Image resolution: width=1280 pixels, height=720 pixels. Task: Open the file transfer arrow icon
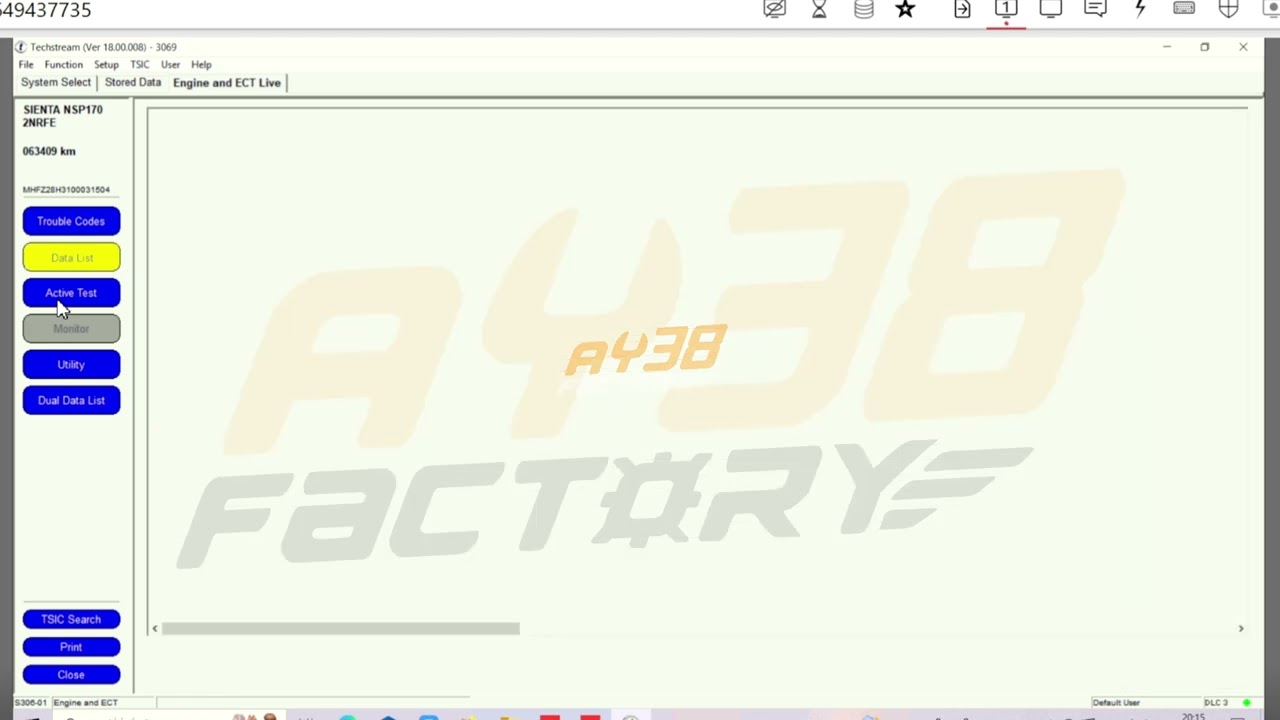[x=962, y=9]
